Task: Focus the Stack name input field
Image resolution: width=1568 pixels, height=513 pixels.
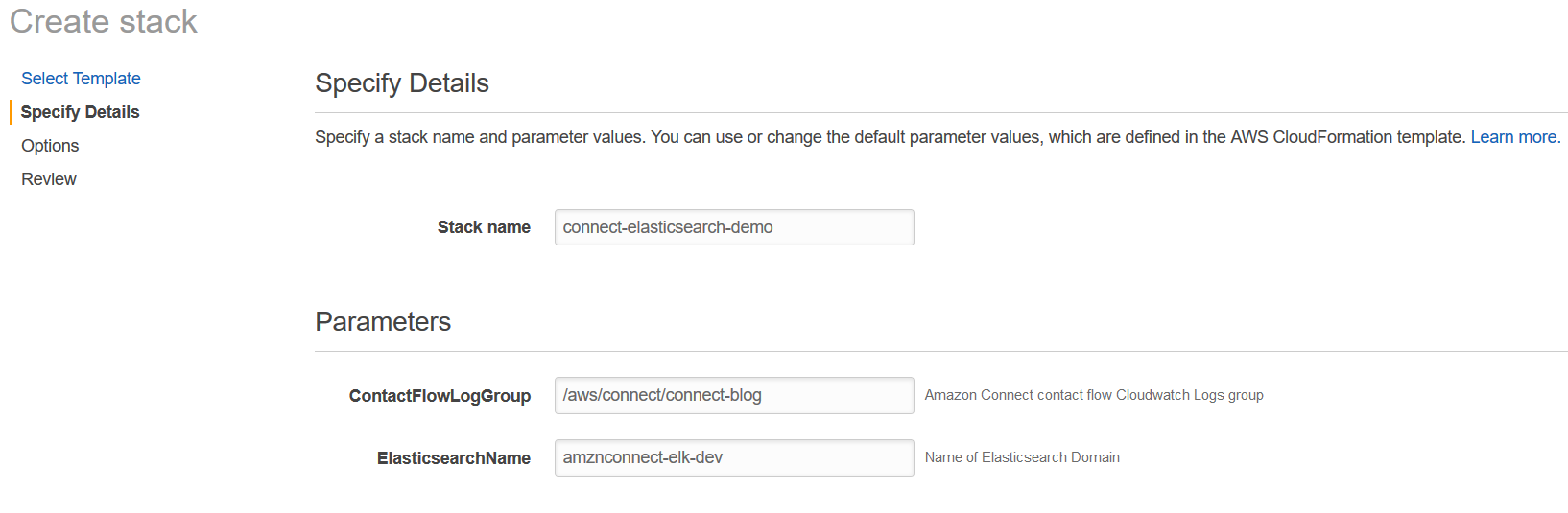Action: [733, 227]
